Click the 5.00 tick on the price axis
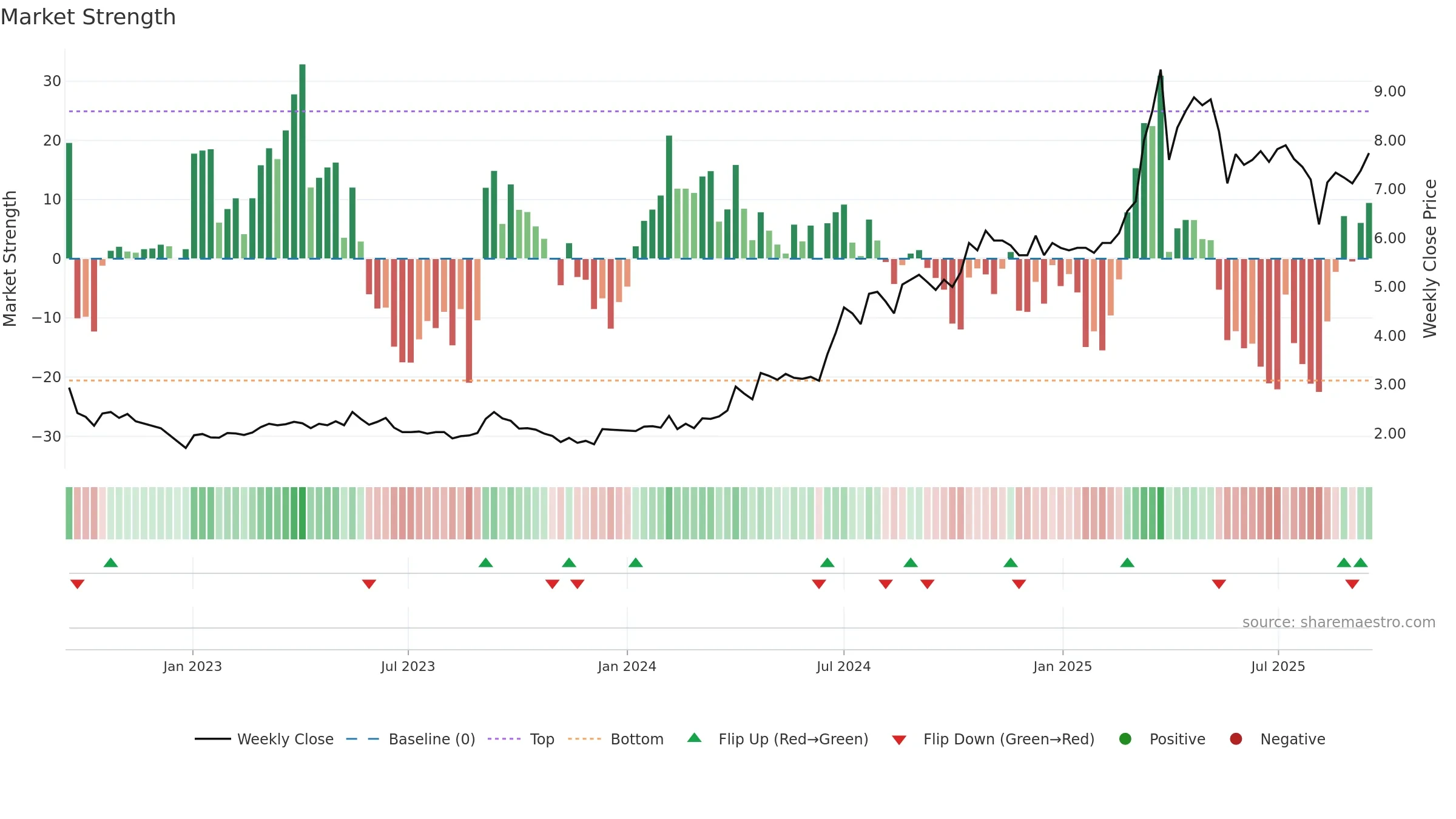Viewport: 1456px width, 819px height. tap(1390, 287)
